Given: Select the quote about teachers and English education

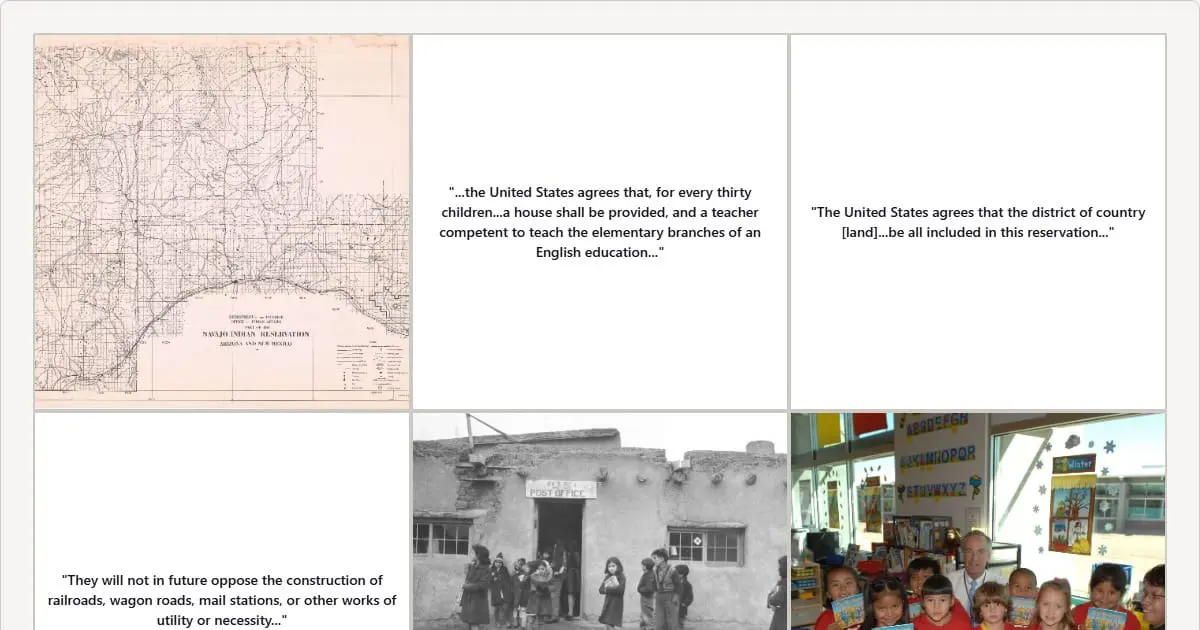Looking at the screenshot, I should pos(599,222).
